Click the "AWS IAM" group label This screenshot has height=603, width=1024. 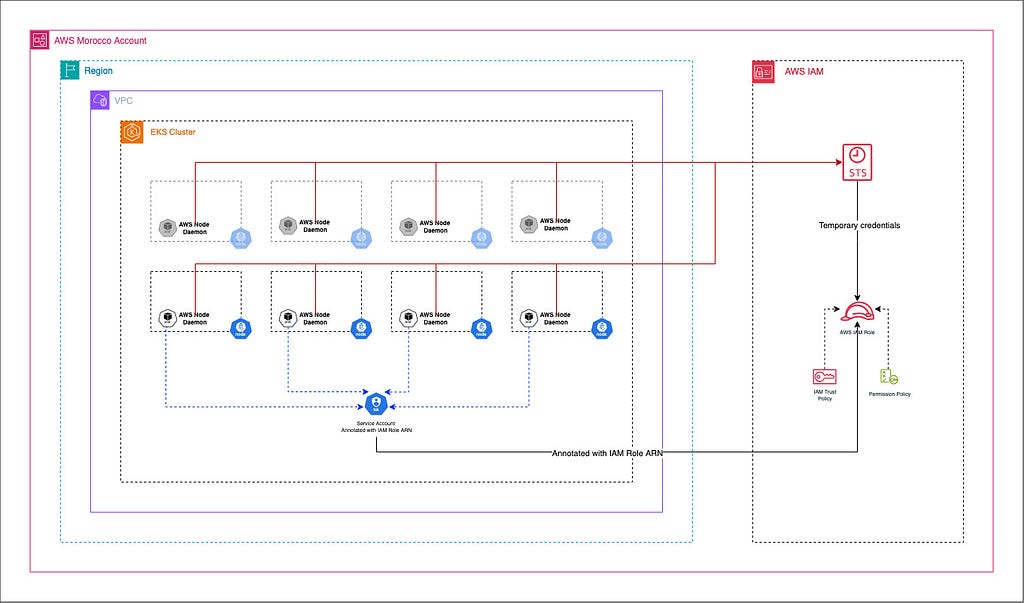click(x=804, y=72)
